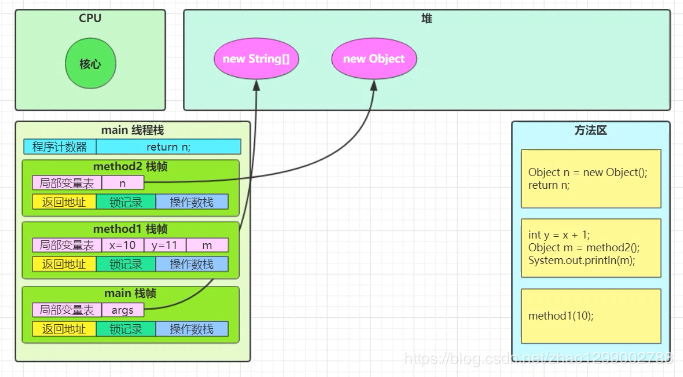Image resolution: width=683 pixels, height=377 pixels.
Task: Click the n variable cell in method2 frame
Action: [x=122, y=183]
